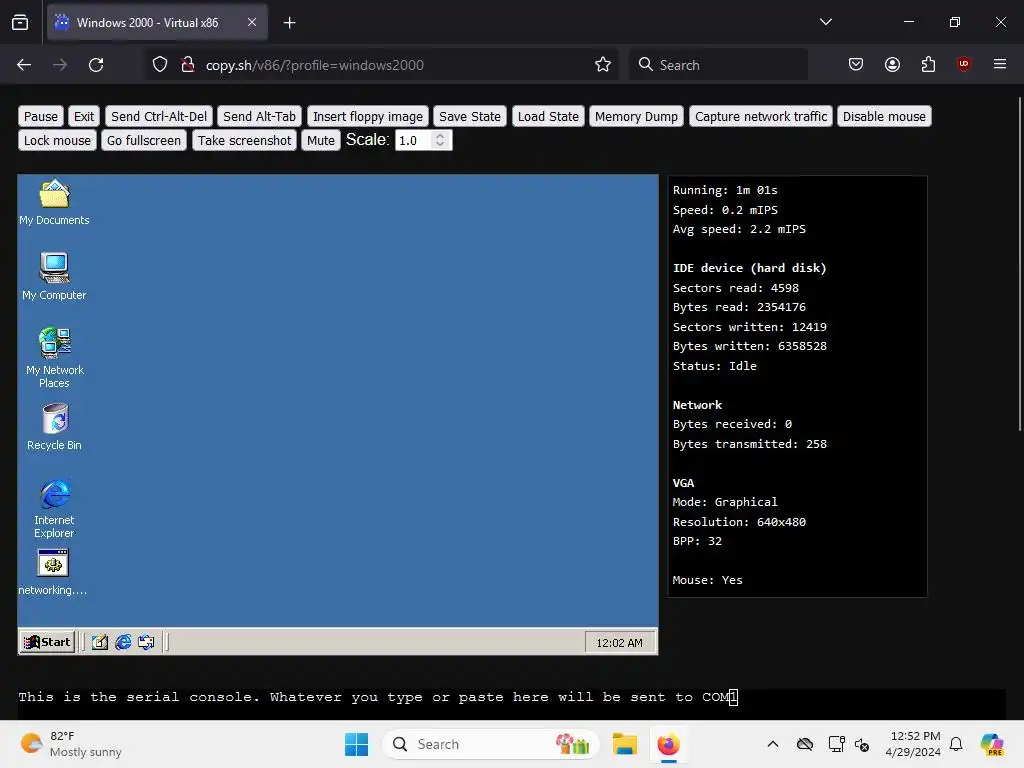This screenshot has width=1024, height=768.
Task: Click Go fullscreen button
Action: pyautogui.click(x=144, y=140)
